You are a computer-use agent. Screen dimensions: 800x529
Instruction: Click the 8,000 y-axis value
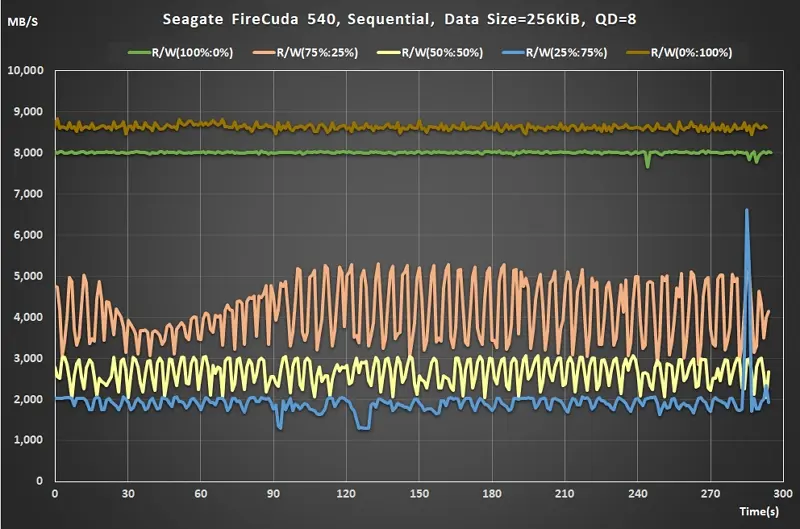click(29, 153)
